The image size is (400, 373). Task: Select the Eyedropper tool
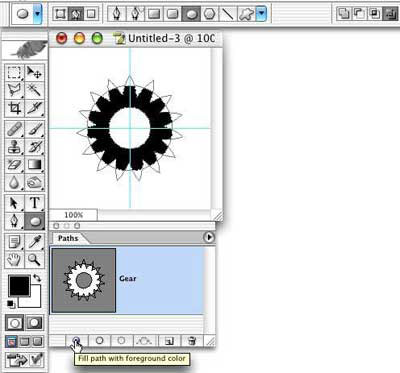pyautogui.click(x=34, y=242)
